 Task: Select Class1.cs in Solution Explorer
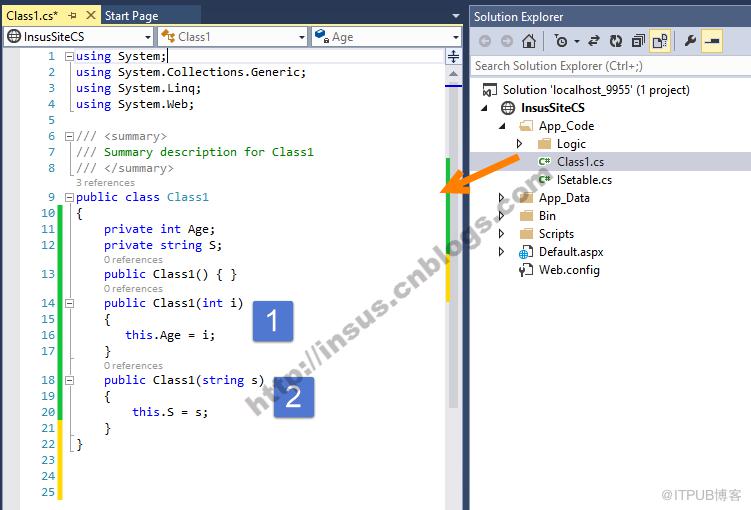click(580, 162)
